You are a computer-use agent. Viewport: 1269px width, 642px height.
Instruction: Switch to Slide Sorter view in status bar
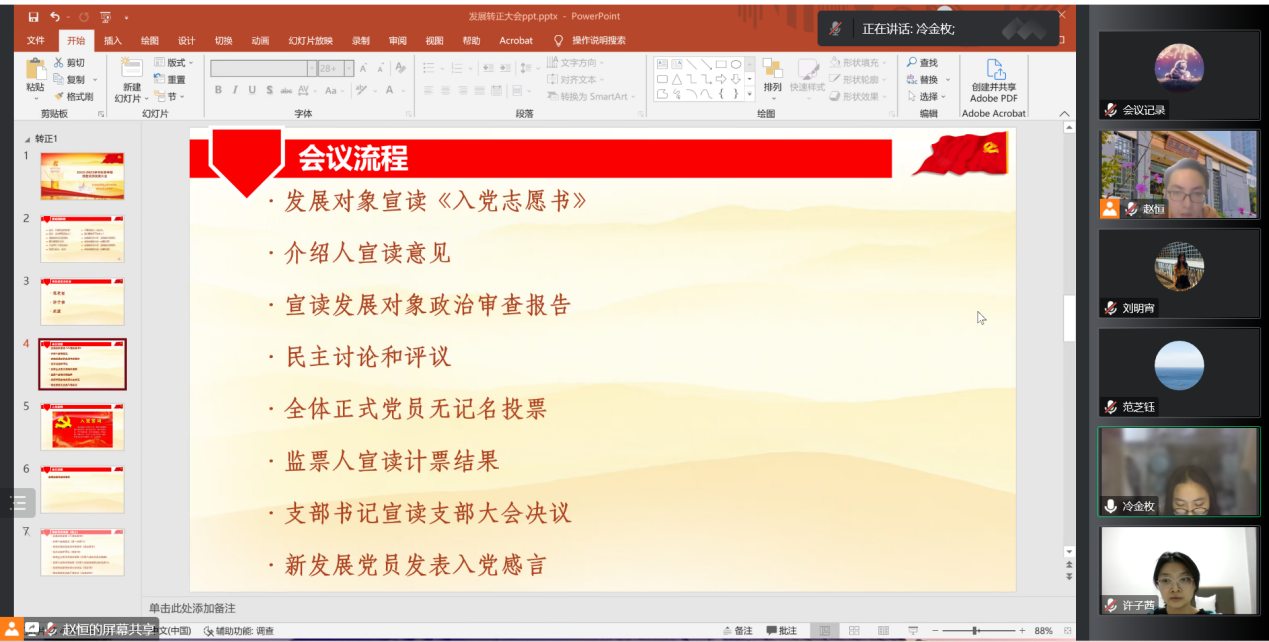pos(855,630)
